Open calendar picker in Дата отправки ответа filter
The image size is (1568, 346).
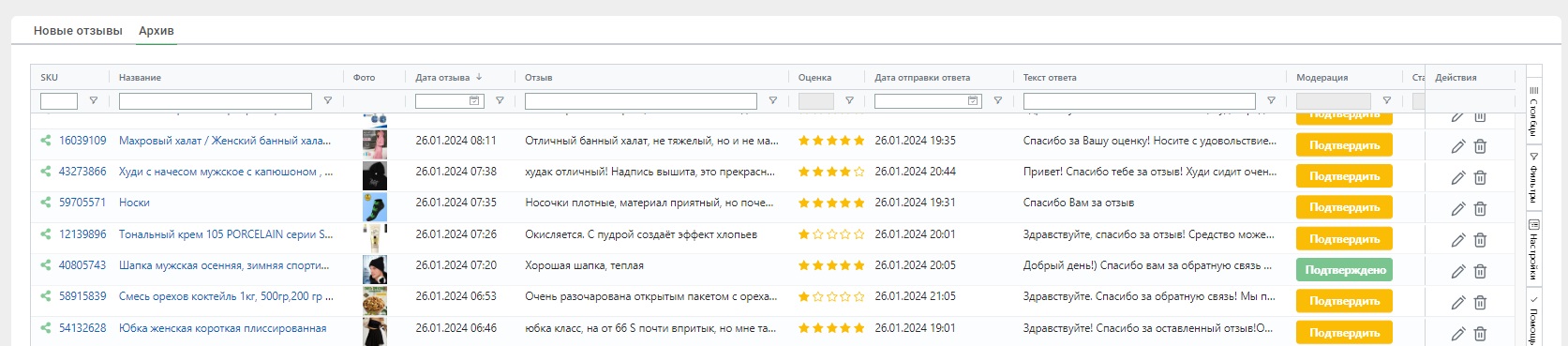(x=973, y=101)
